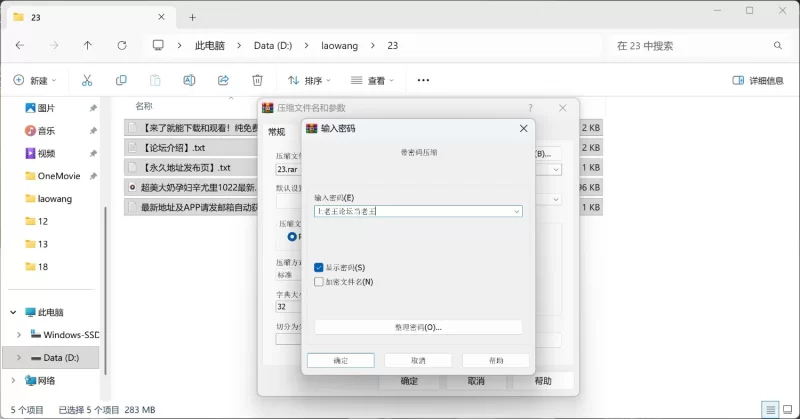Click 确定 in the password dialog
Image resolution: width=800 pixels, height=419 pixels.
tap(340, 360)
